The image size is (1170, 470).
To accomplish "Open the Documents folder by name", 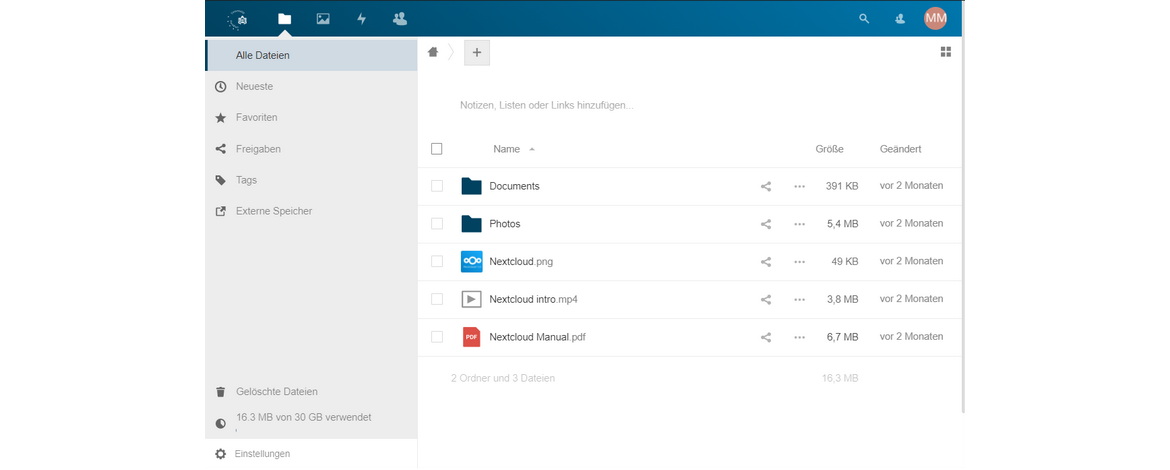I will [x=514, y=186].
